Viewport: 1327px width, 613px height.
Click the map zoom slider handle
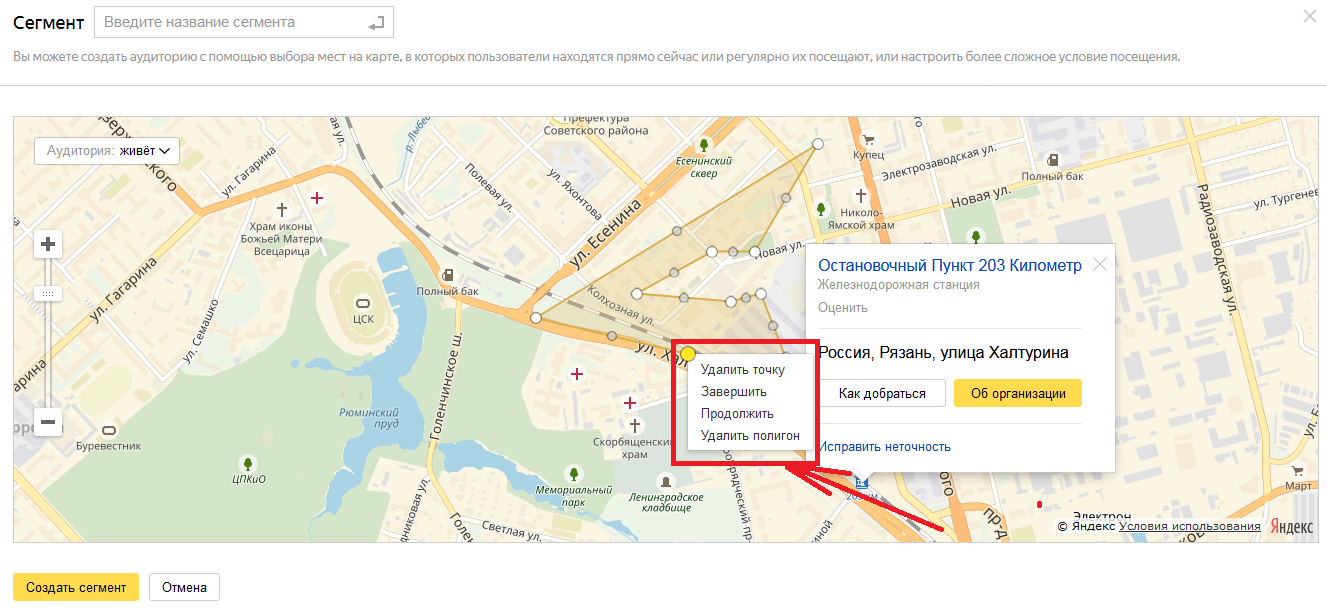point(48,294)
